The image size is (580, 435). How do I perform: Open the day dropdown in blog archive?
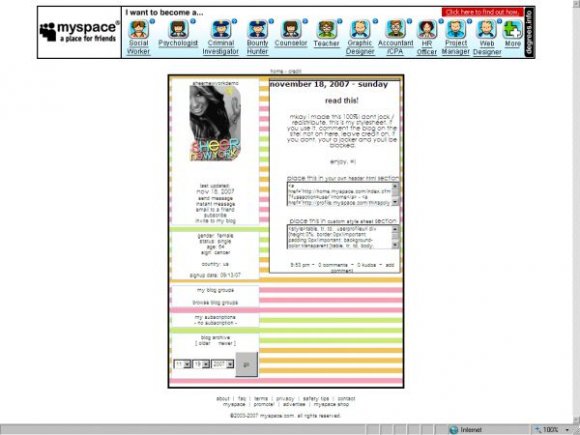201,364
